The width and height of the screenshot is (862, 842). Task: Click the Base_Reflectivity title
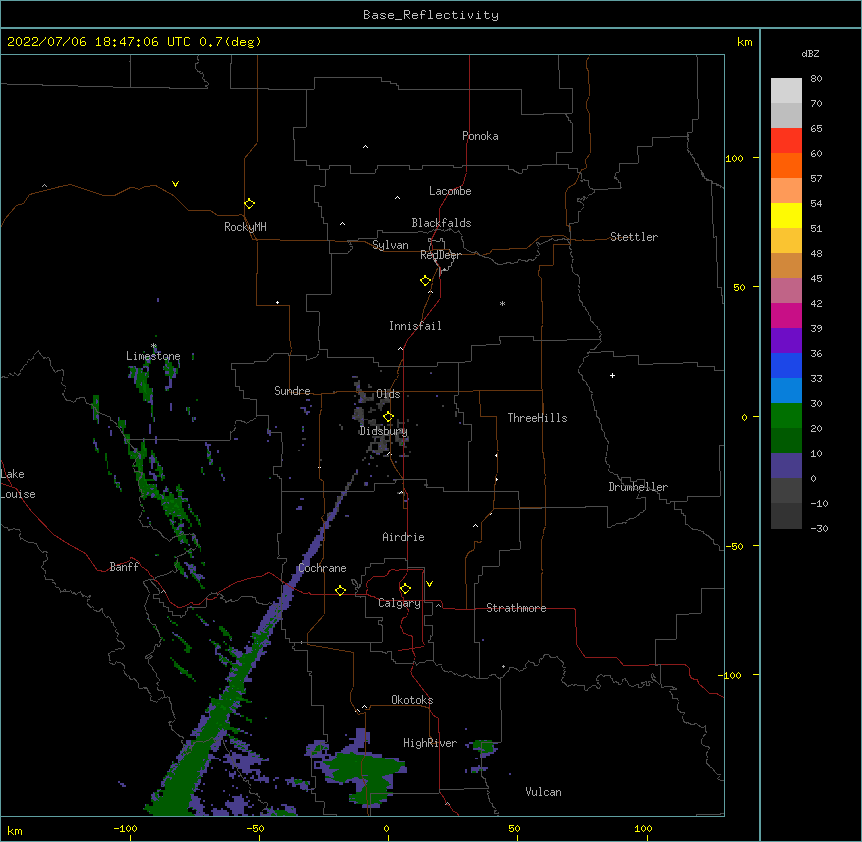point(431,15)
